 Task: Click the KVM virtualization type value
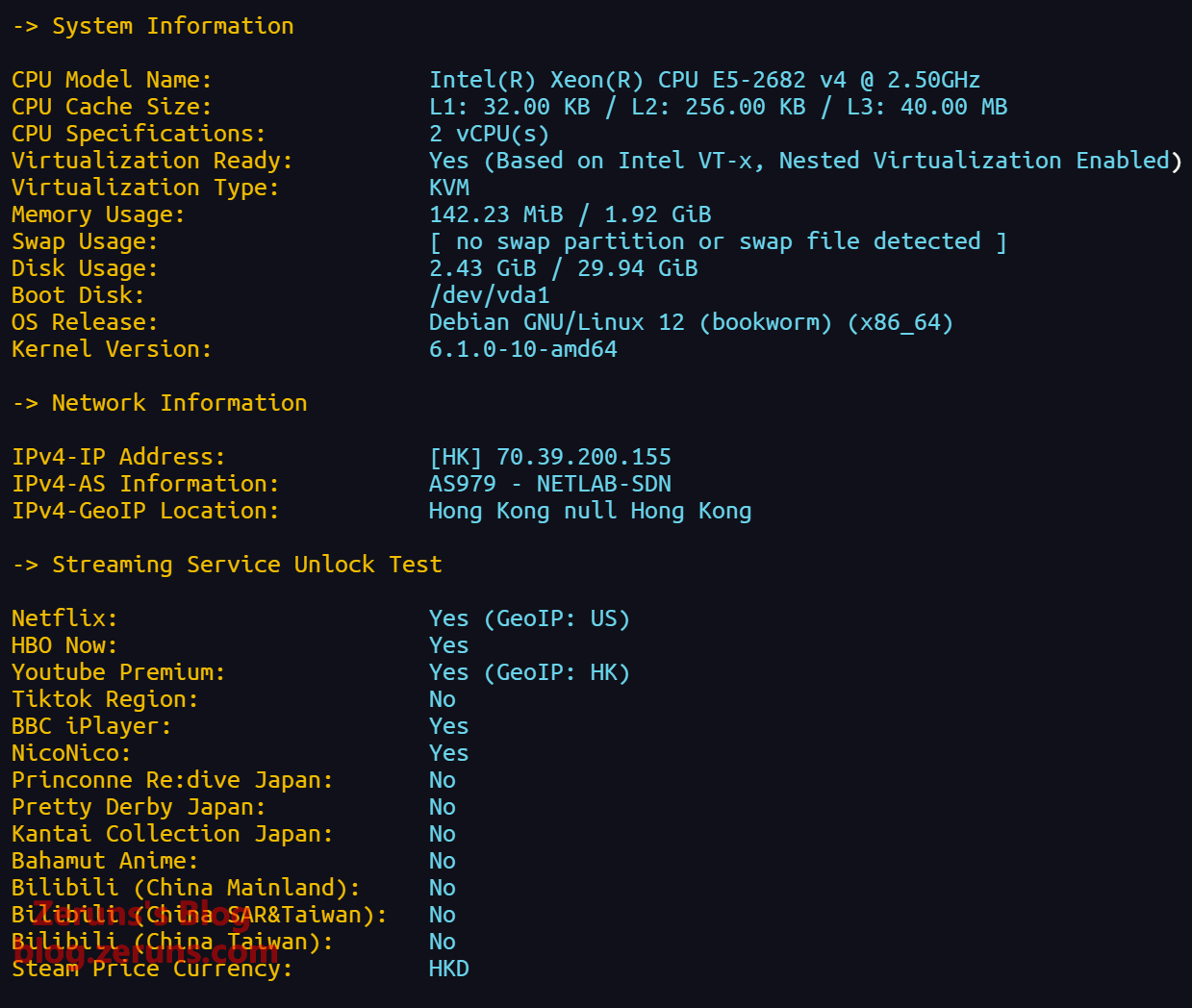click(448, 188)
